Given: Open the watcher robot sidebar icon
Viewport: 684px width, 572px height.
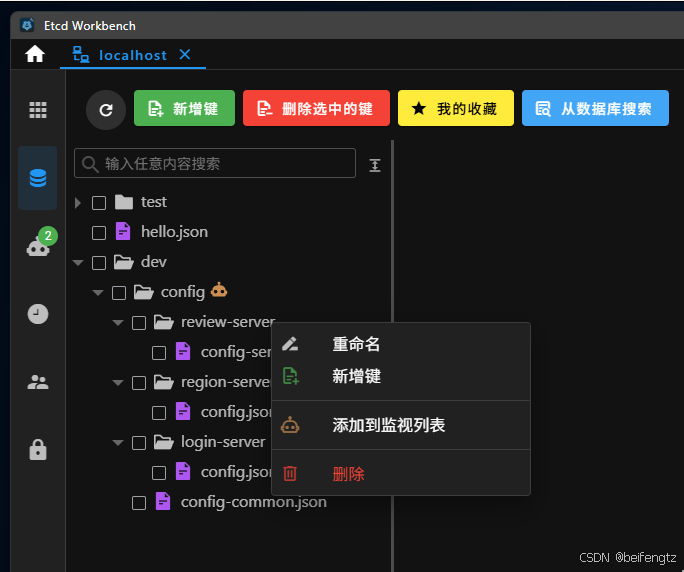Looking at the screenshot, I should pos(38,247).
